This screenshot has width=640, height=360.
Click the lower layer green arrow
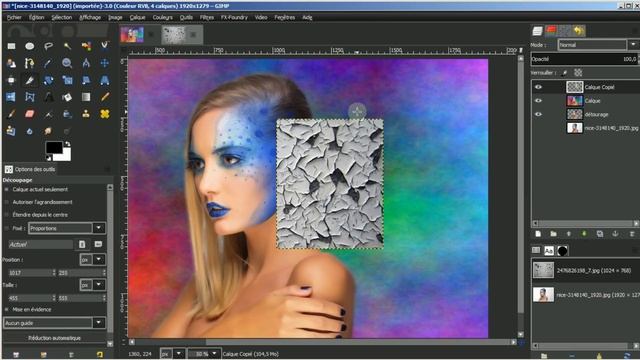coord(584,234)
